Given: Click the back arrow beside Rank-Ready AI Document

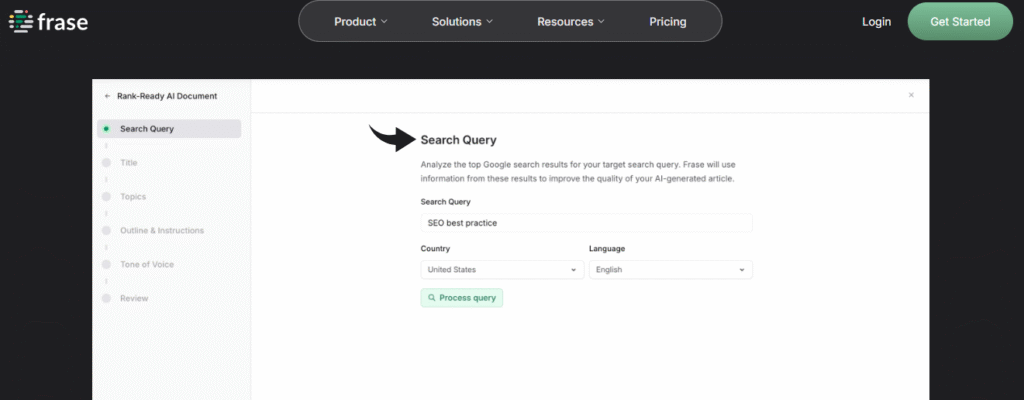Looking at the screenshot, I should (107, 96).
